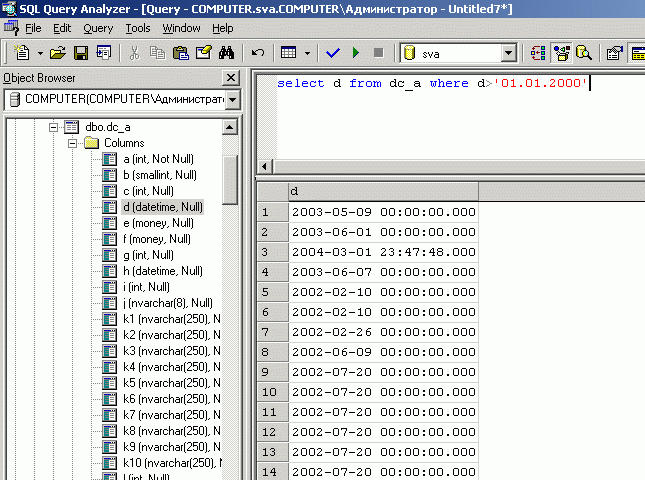Close the Object Browser panel
Viewport: 645px width, 480px height.
tap(231, 77)
